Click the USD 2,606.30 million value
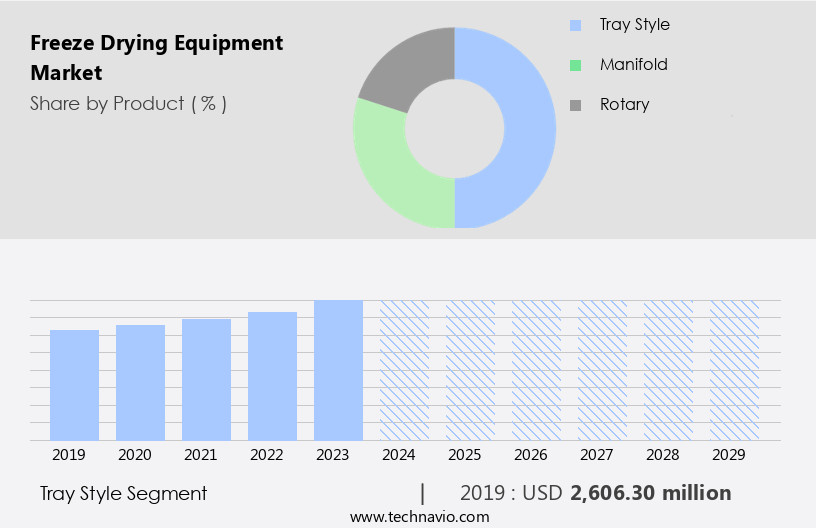The image size is (816, 528). tap(650, 493)
